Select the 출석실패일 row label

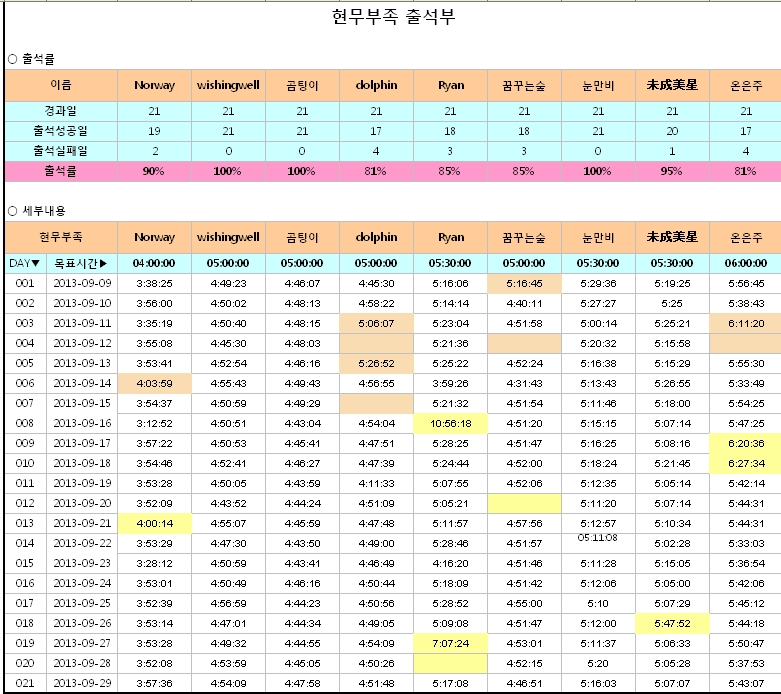(x=61, y=151)
